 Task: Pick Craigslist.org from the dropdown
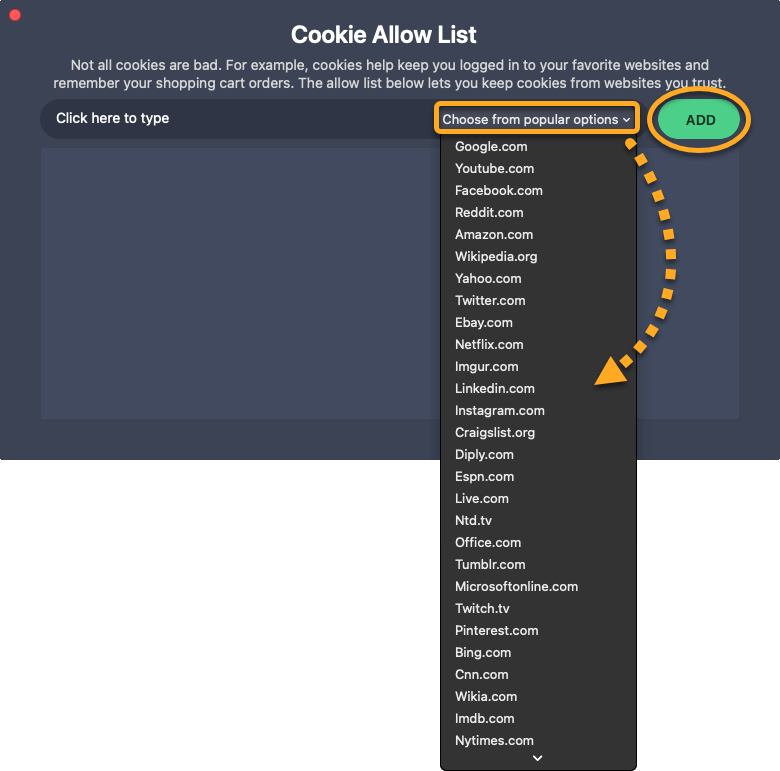[494, 433]
